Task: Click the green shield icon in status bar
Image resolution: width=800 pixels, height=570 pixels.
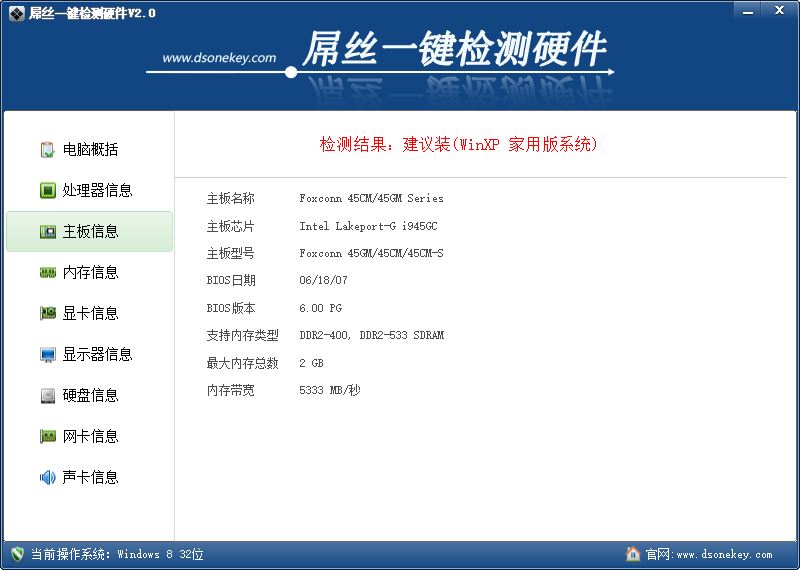Action: 17,554
